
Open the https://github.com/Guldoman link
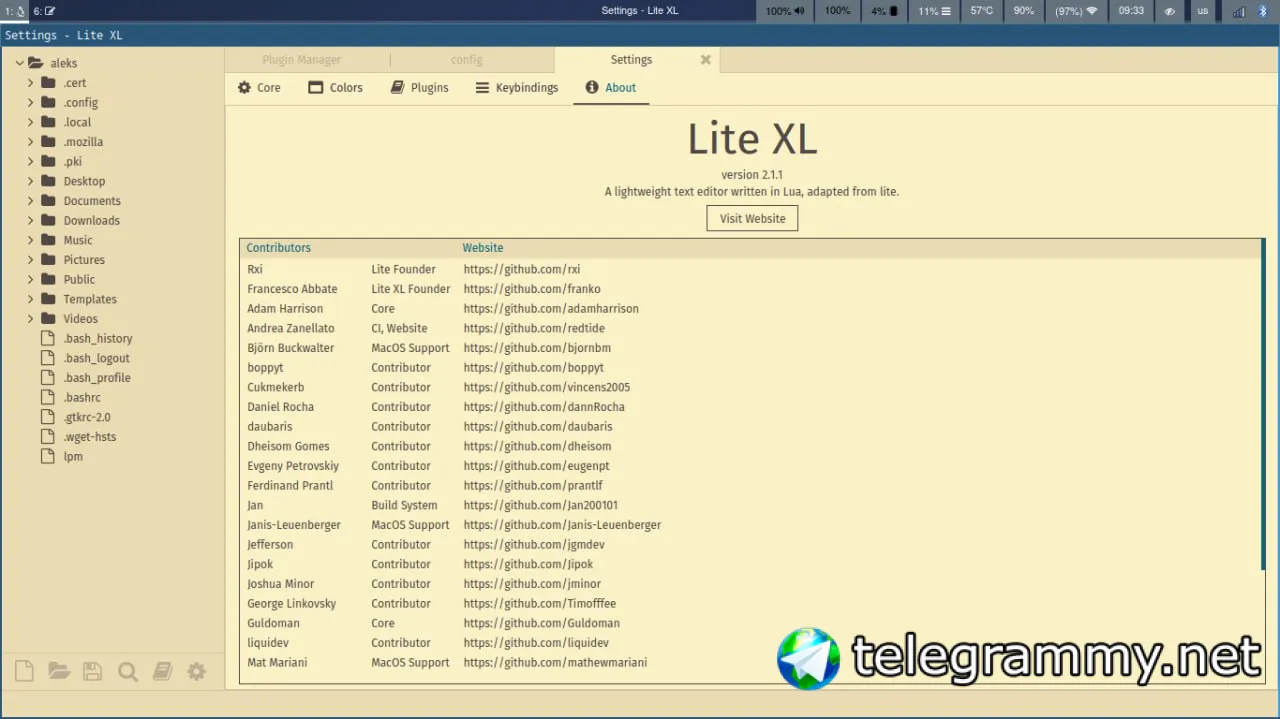click(x=542, y=623)
